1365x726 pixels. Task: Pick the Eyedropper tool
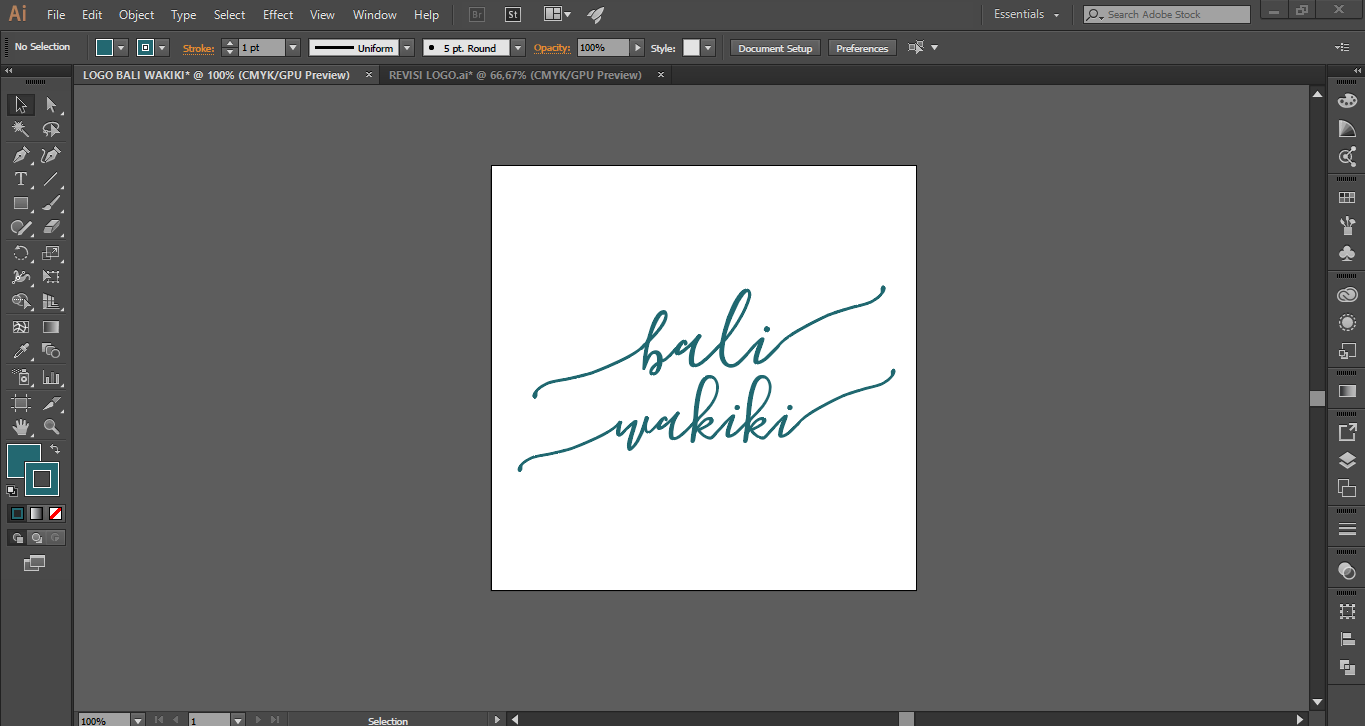click(x=21, y=351)
